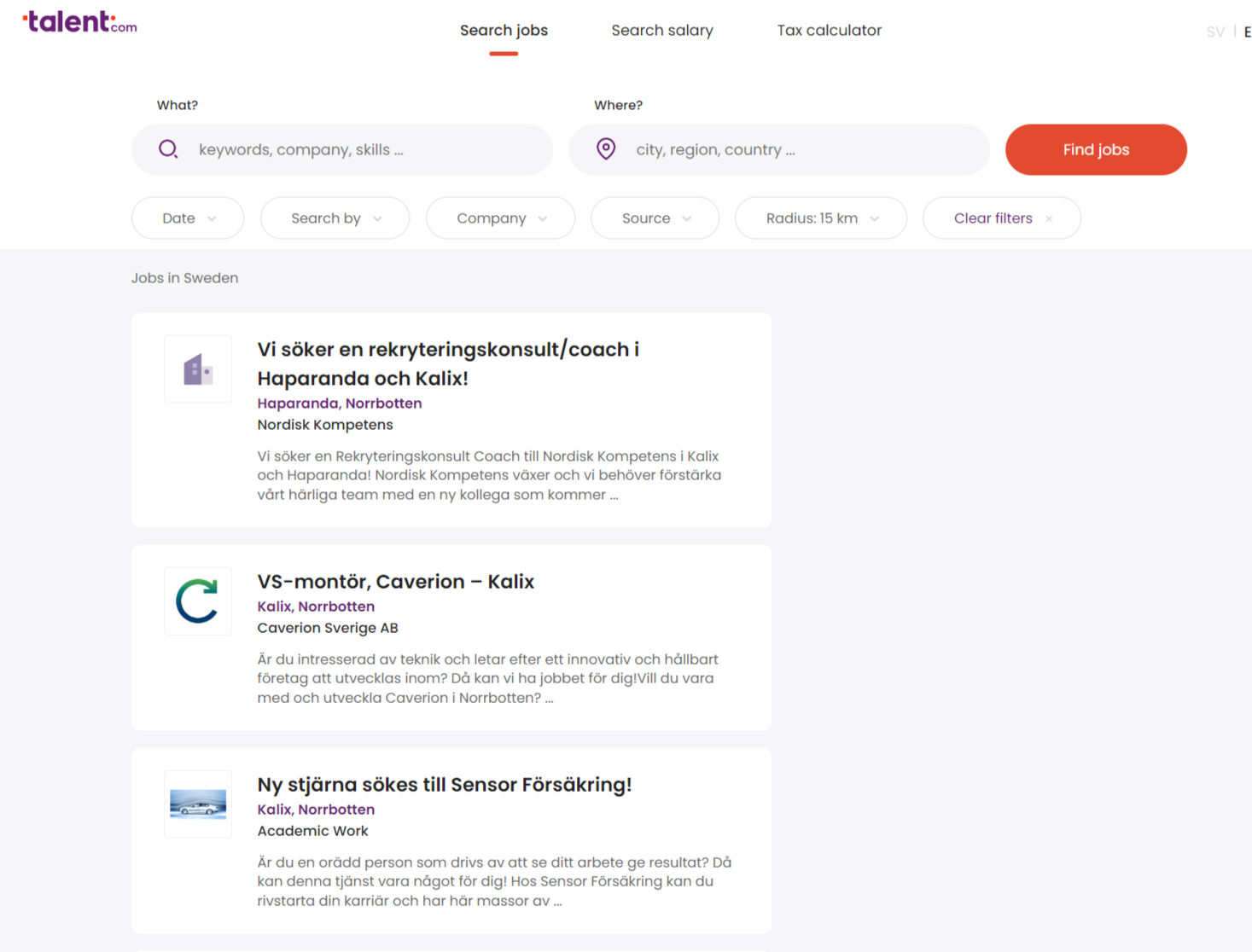Image resolution: width=1252 pixels, height=952 pixels.
Task: Click the Find jobs button
Action: pos(1096,149)
